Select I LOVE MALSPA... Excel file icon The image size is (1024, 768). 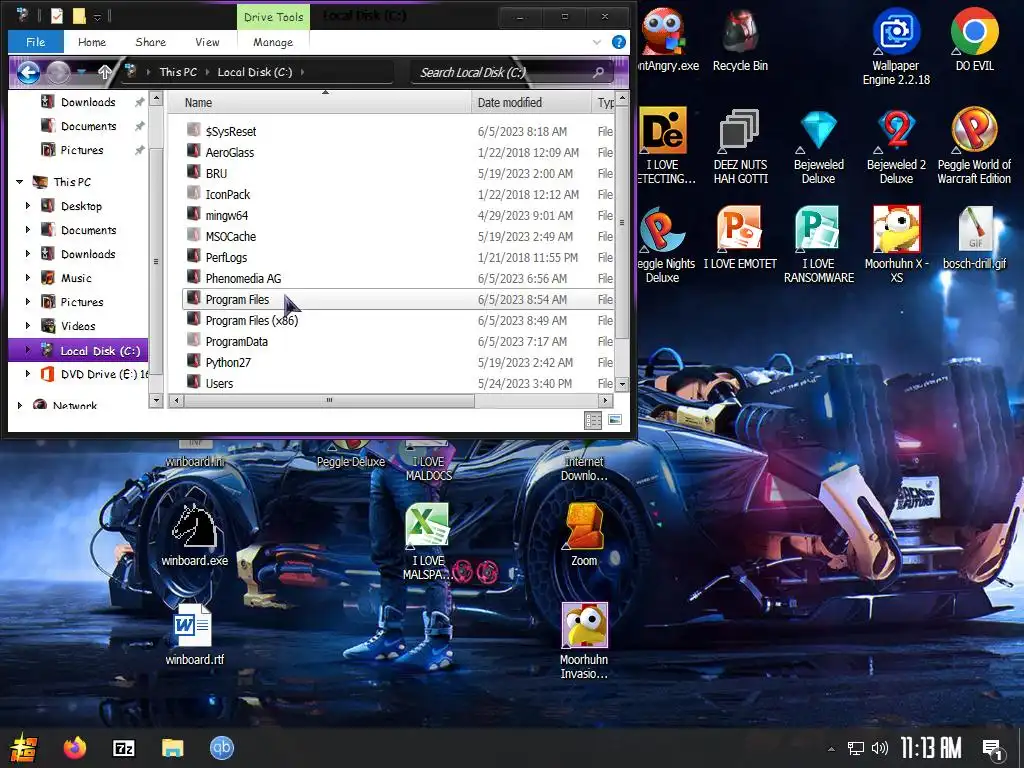click(x=427, y=541)
